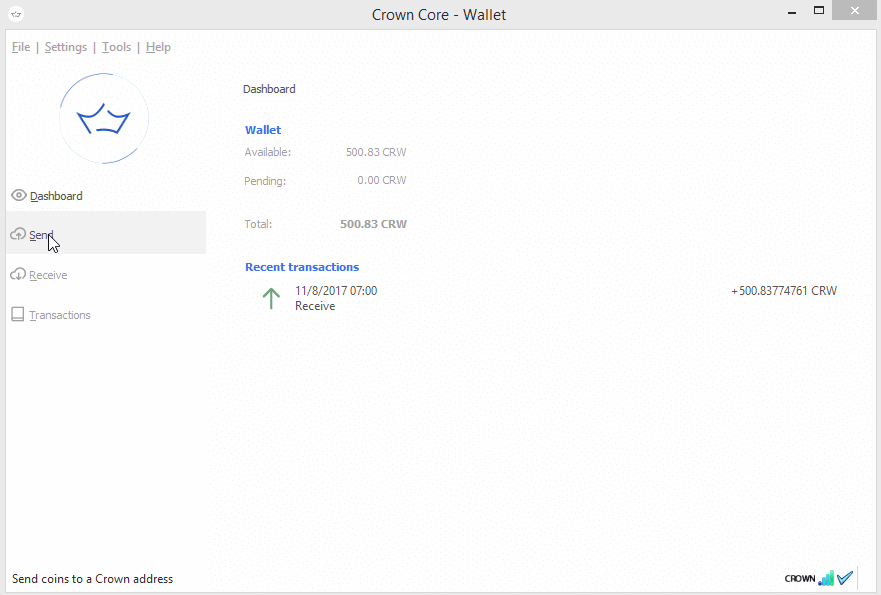The image size is (881, 595).
Task: Click the green arrow of the received transaction
Action: point(271,298)
